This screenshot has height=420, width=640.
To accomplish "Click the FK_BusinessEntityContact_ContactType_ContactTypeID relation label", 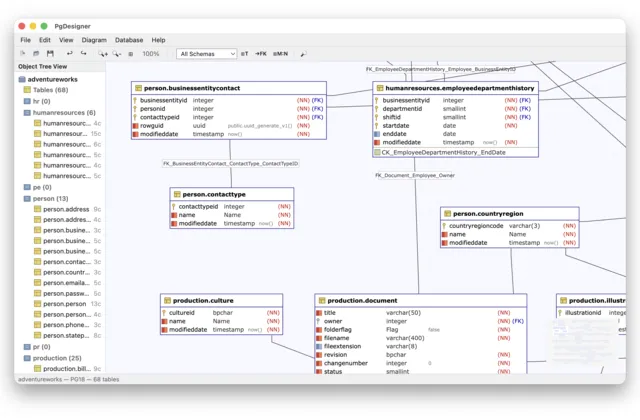I will click(231, 164).
